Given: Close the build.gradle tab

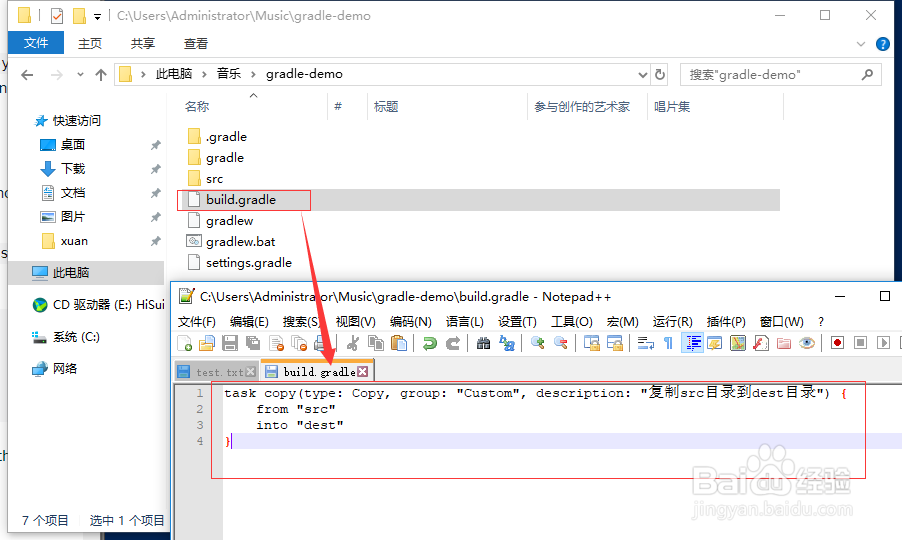Looking at the screenshot, I should point(362,372).
